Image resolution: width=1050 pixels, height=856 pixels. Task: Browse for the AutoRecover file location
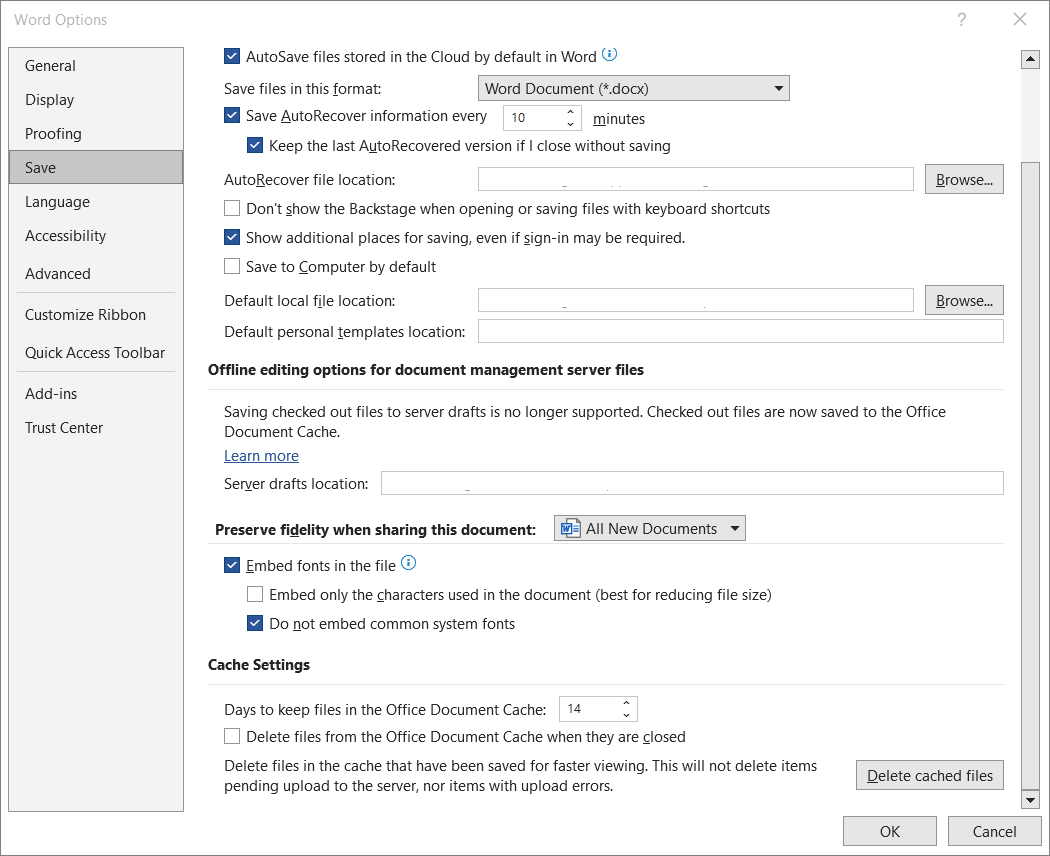963,179
